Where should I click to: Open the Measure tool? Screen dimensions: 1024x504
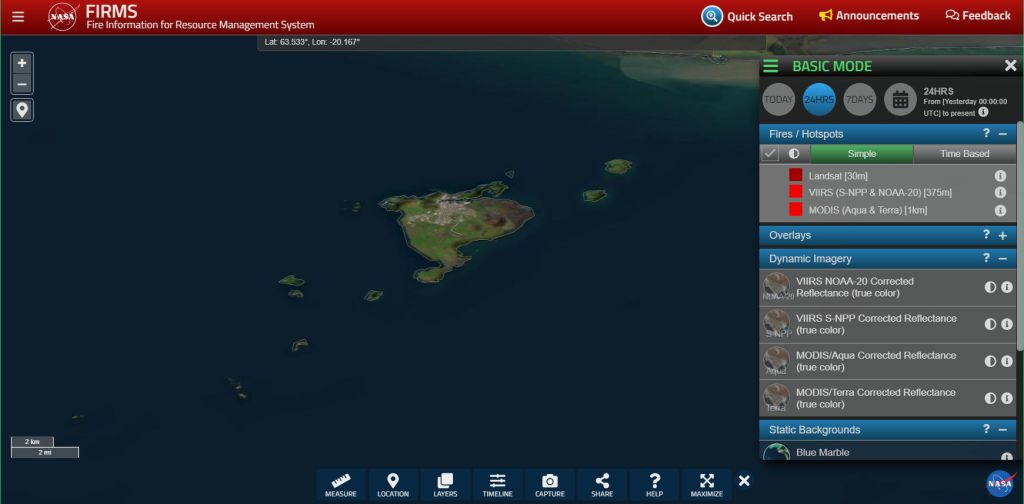click(341, 484)
